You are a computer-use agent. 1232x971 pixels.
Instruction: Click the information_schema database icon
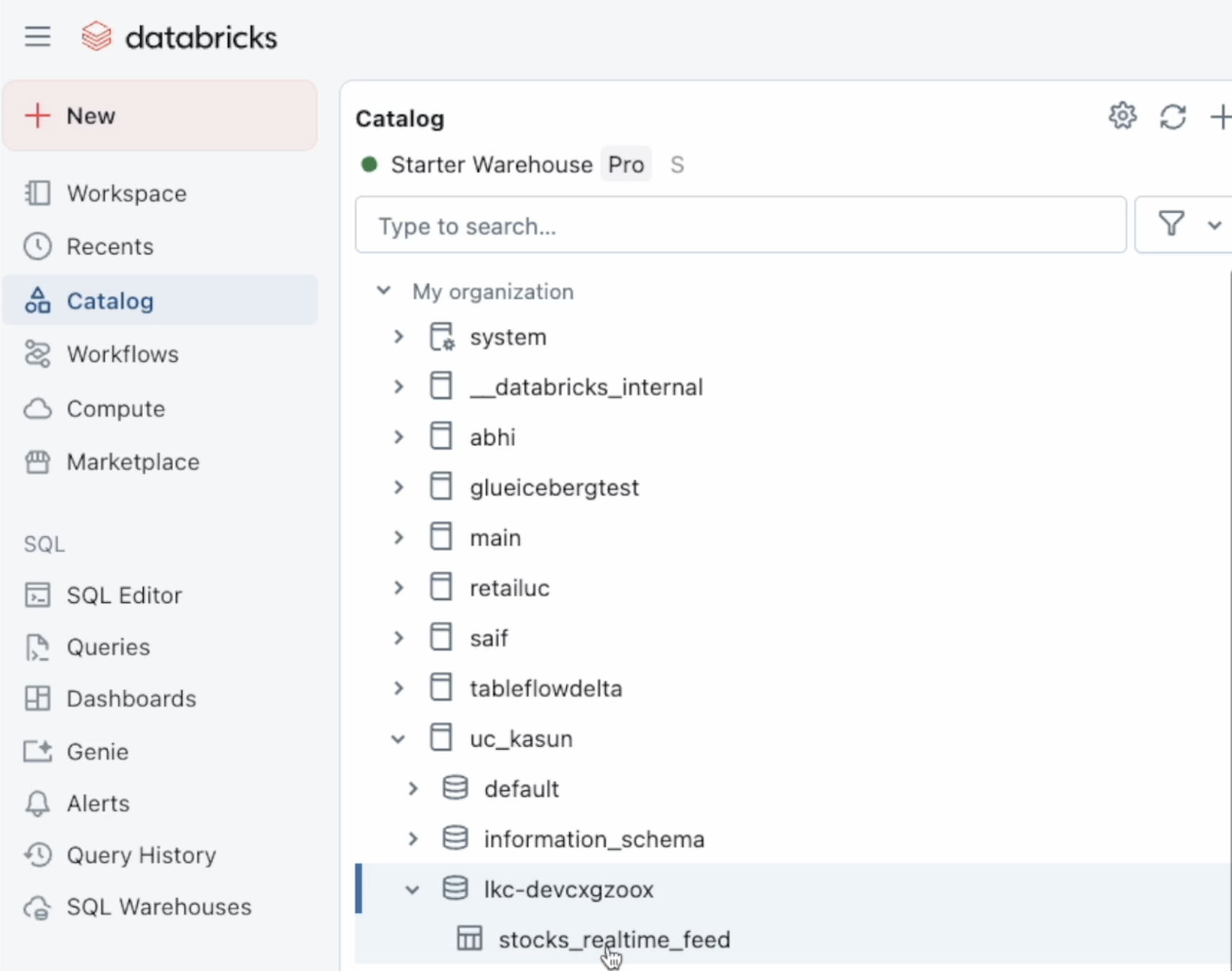coord(455,838)
